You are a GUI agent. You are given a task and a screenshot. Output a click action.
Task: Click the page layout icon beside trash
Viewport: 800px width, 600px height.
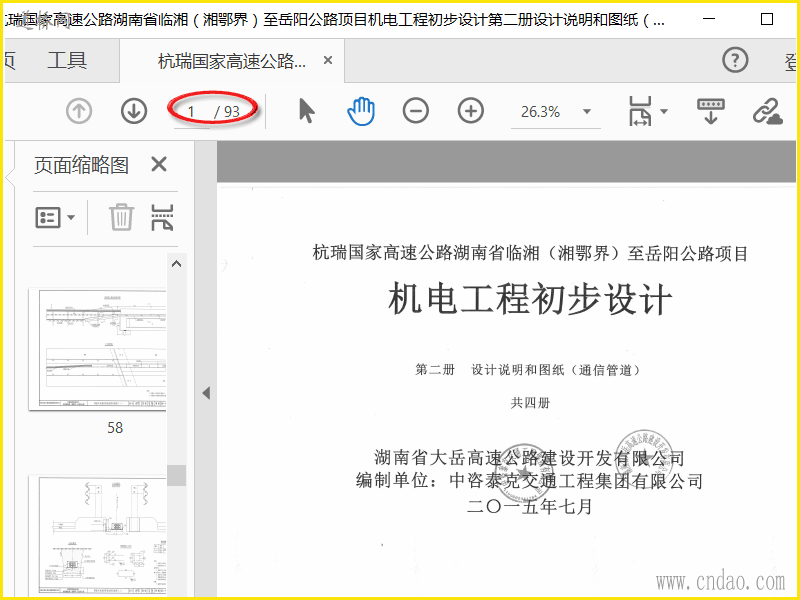(162, 217)
